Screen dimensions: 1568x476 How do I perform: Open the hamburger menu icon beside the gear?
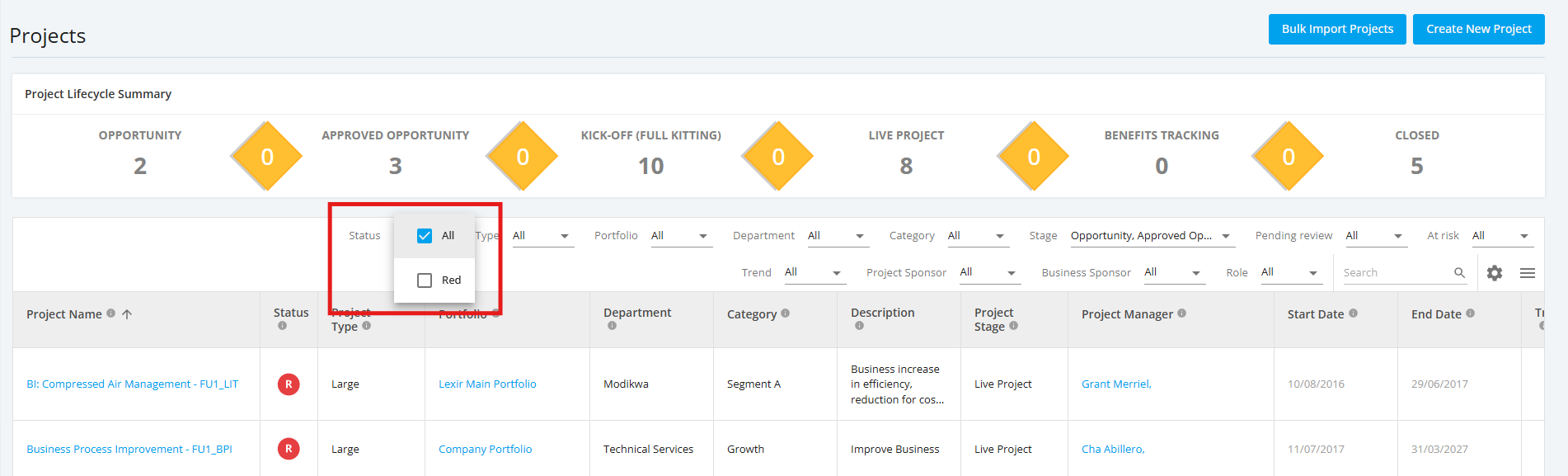click(1527, 273)
